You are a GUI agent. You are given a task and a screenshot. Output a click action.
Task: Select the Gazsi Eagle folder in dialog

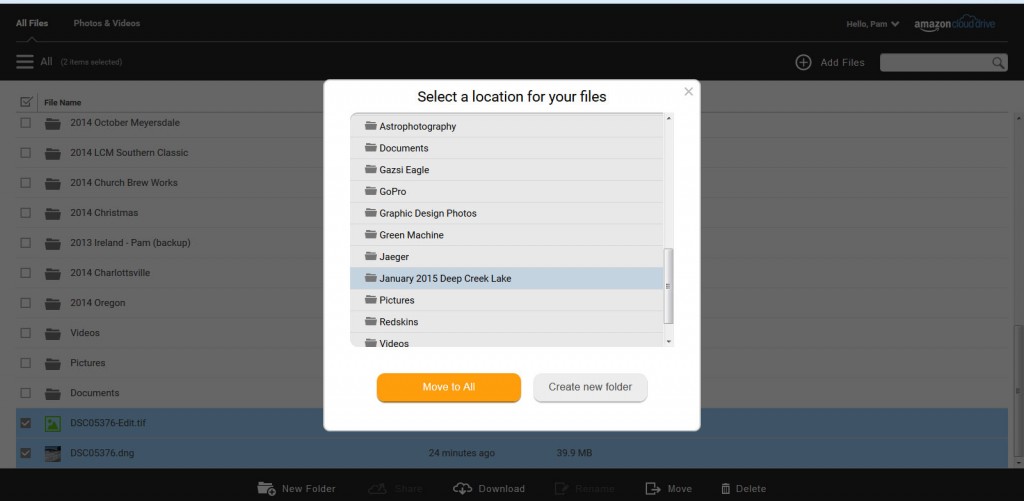click(x=507, y=170)
